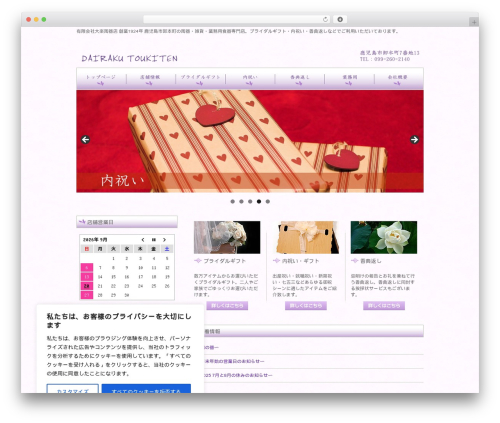This screenshot has width=500, height=423.
Task: Select the third slideshow dot
Action: click(250, 201)
